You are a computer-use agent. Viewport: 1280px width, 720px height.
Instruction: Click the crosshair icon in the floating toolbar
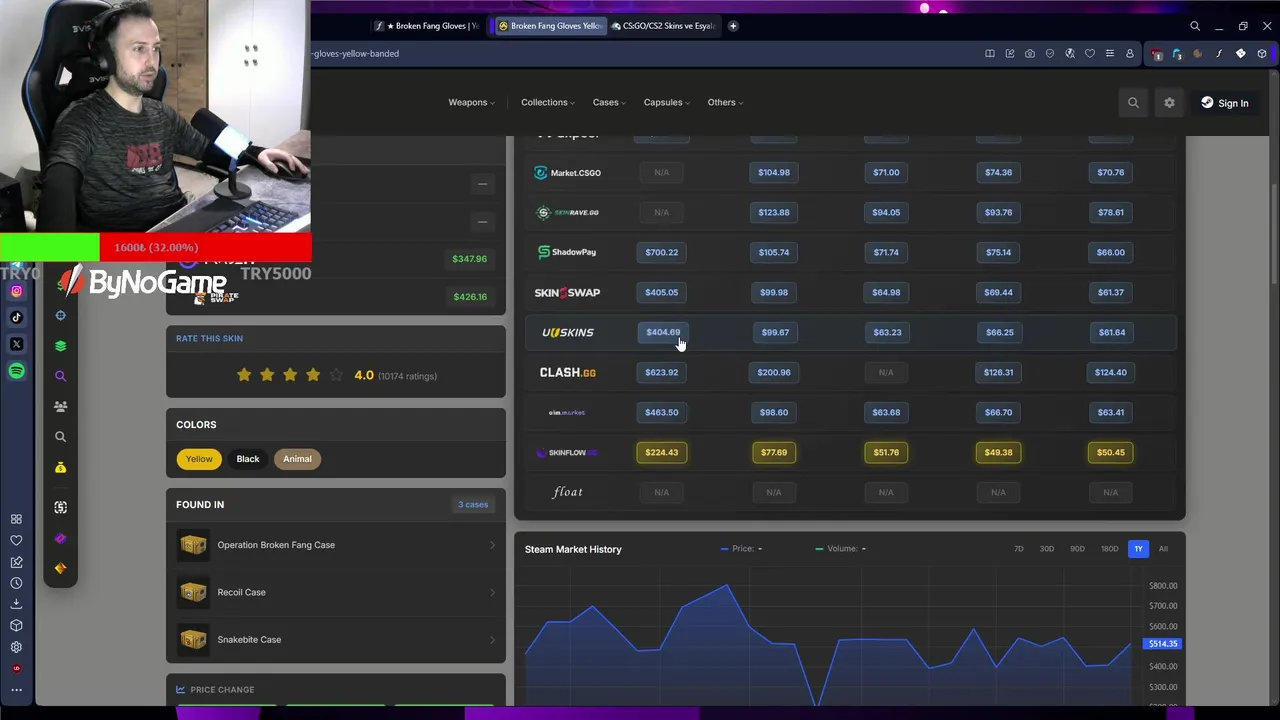click(x=61, y=316)
